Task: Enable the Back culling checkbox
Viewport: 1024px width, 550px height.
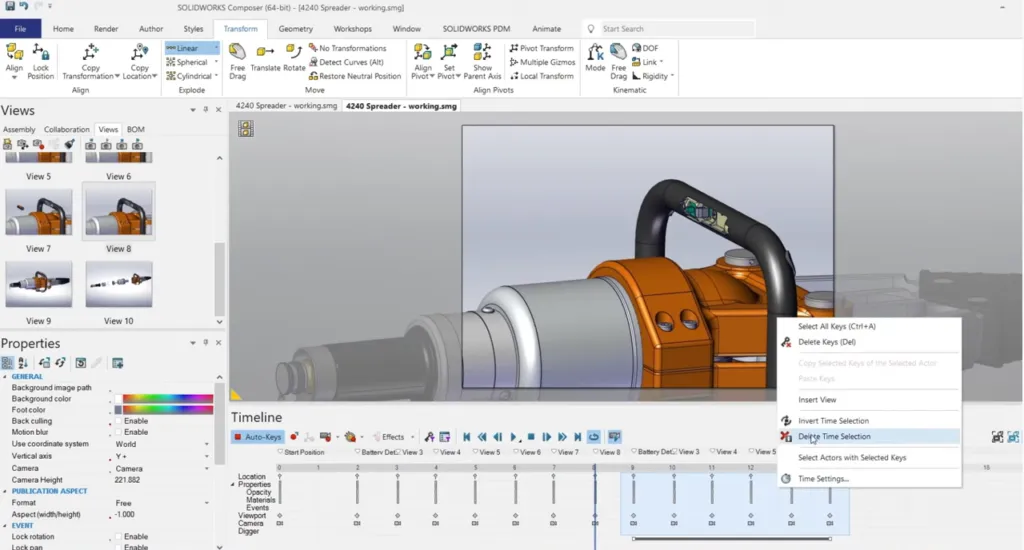Action: point(119,421)
